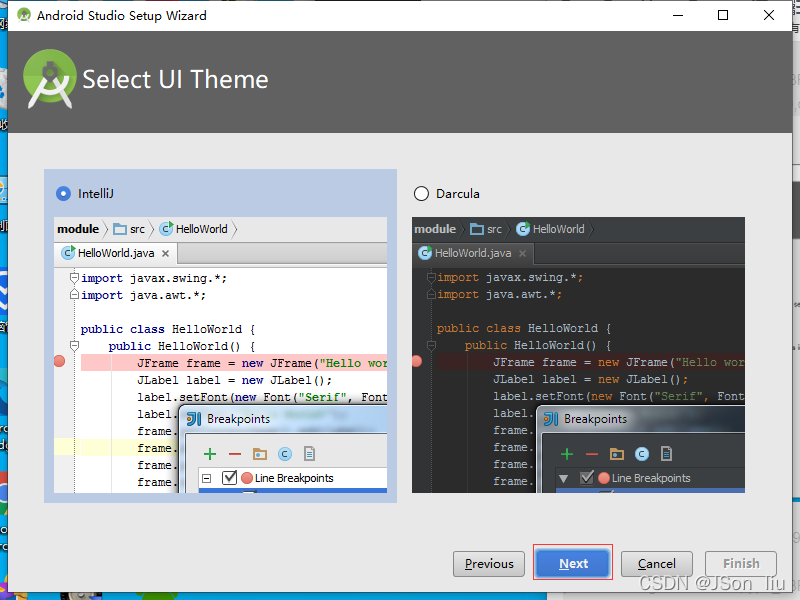This screenshot has height=600, width=800.
Task: Click the breakpoint dot in IntelliJ preview gutter
Action: pos(59,362)
